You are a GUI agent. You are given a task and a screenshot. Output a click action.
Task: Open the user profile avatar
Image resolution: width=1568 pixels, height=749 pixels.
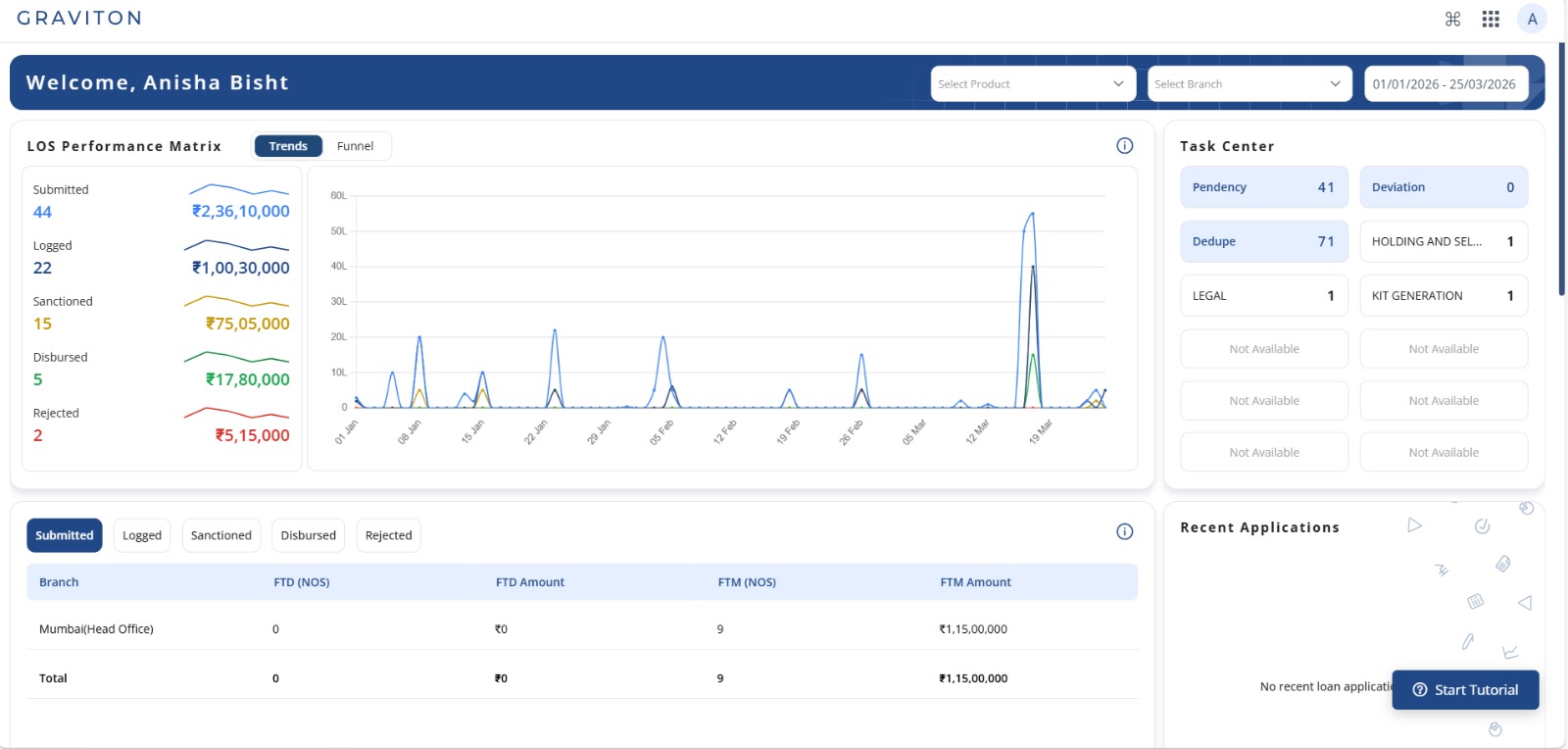click(1532, 19)
